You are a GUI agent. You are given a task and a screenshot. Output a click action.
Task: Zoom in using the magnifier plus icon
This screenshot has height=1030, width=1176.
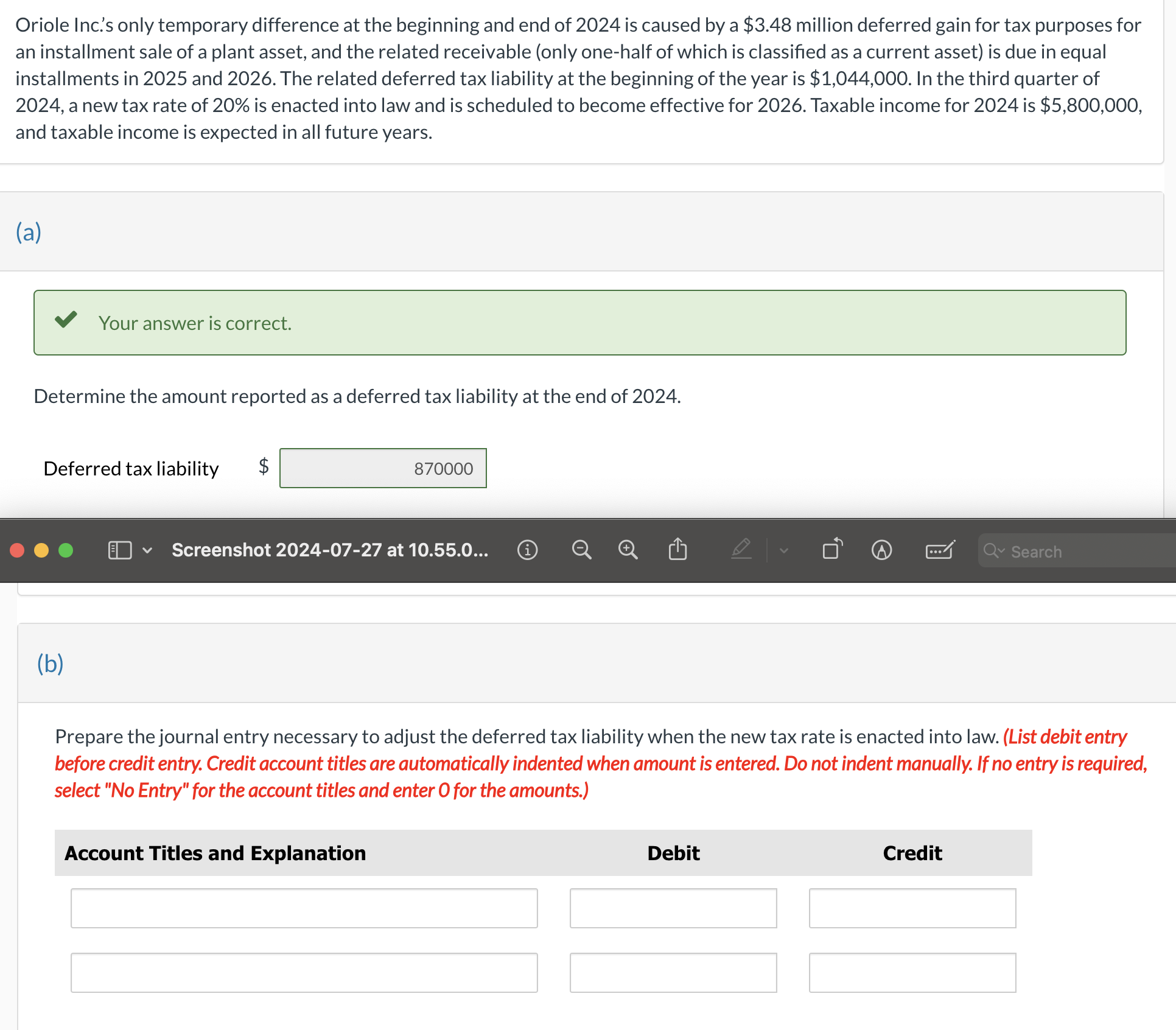(628, 550)
